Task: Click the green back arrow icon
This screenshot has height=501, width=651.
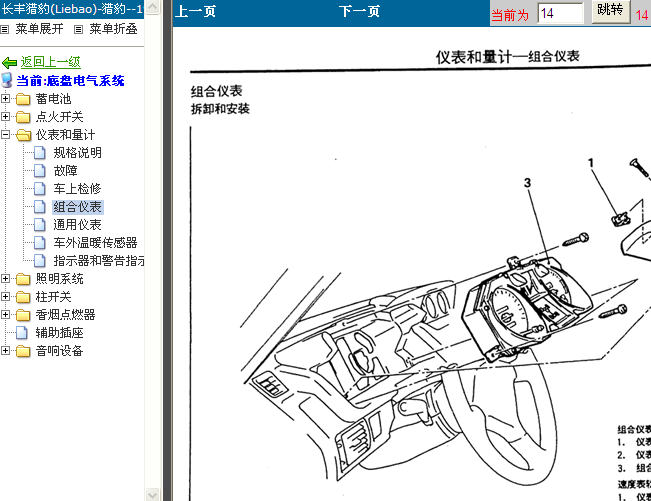Action: point(9,63)
